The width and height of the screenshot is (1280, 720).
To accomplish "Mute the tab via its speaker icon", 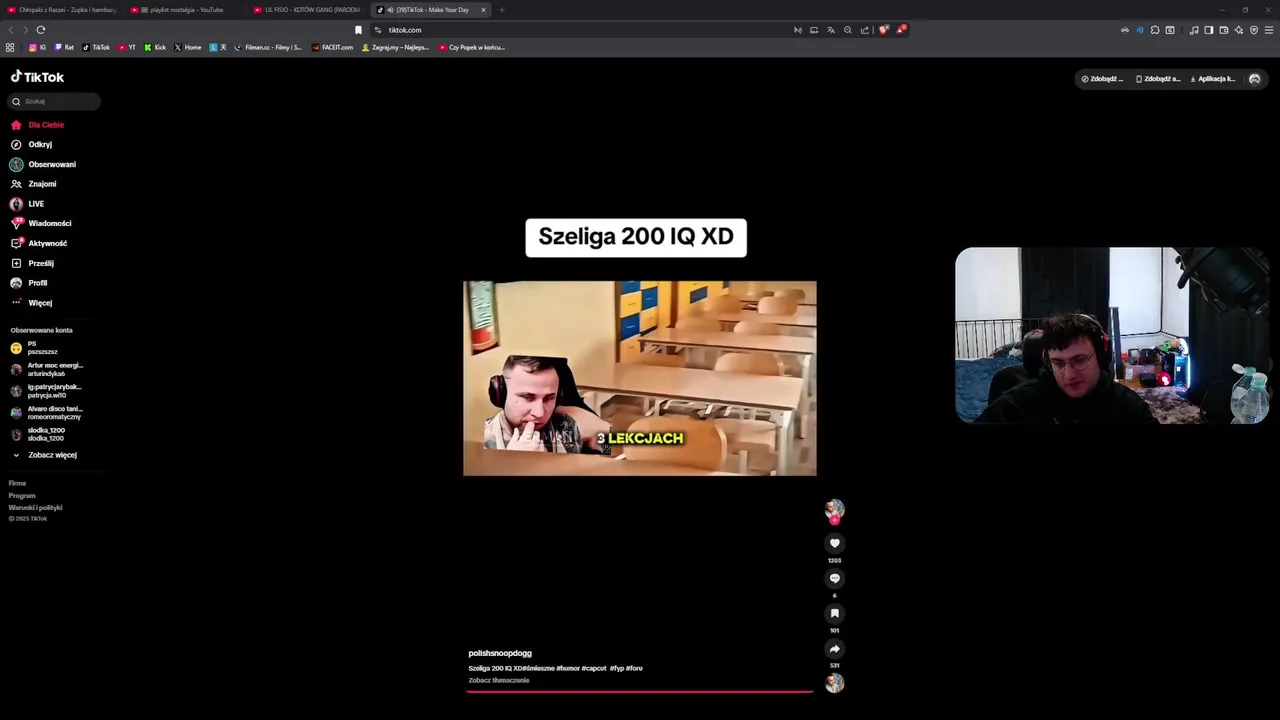I will pos(389,10).
